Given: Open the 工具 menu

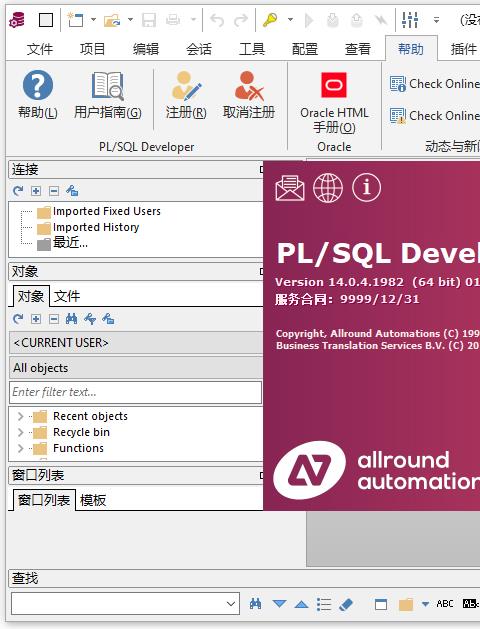Looking at the screenshot, I should (x=252, y=49).
